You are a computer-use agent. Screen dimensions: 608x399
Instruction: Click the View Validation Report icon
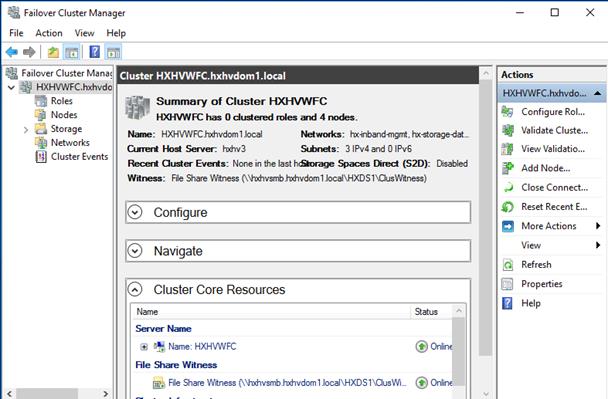pyautogui.click(x=507, y=149)
